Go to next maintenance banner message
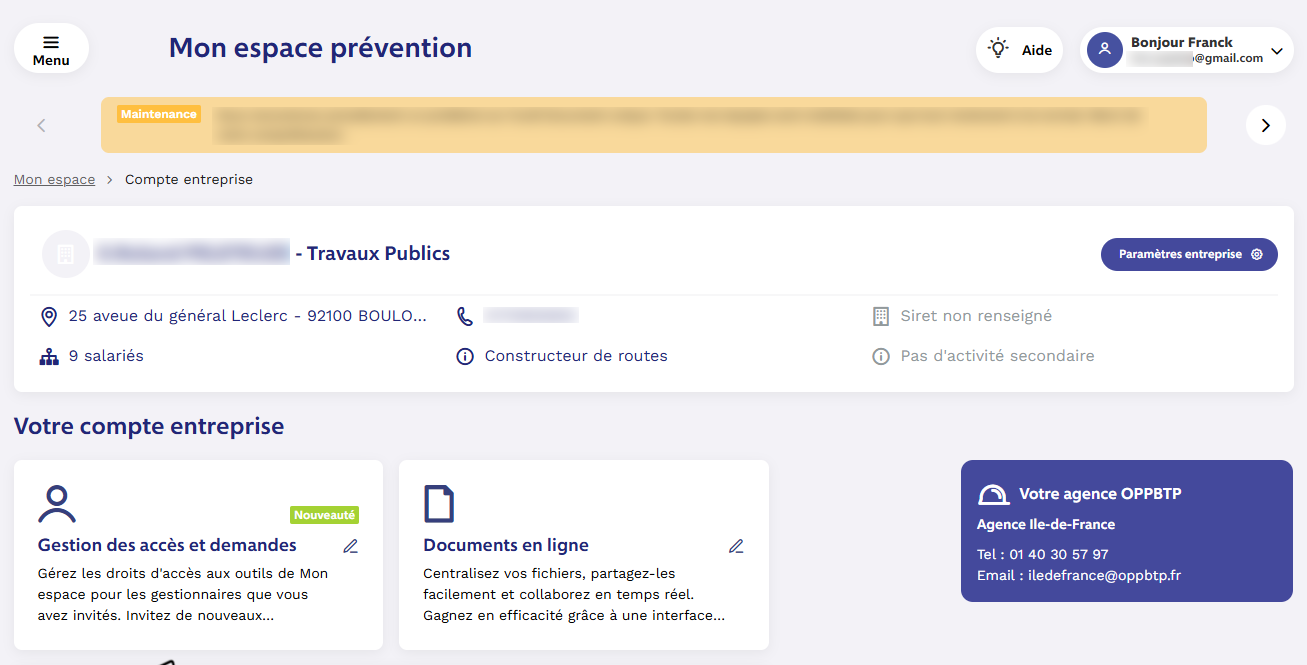The width and height of the screenshot is (1307, 665). [x=1265, y=125]
